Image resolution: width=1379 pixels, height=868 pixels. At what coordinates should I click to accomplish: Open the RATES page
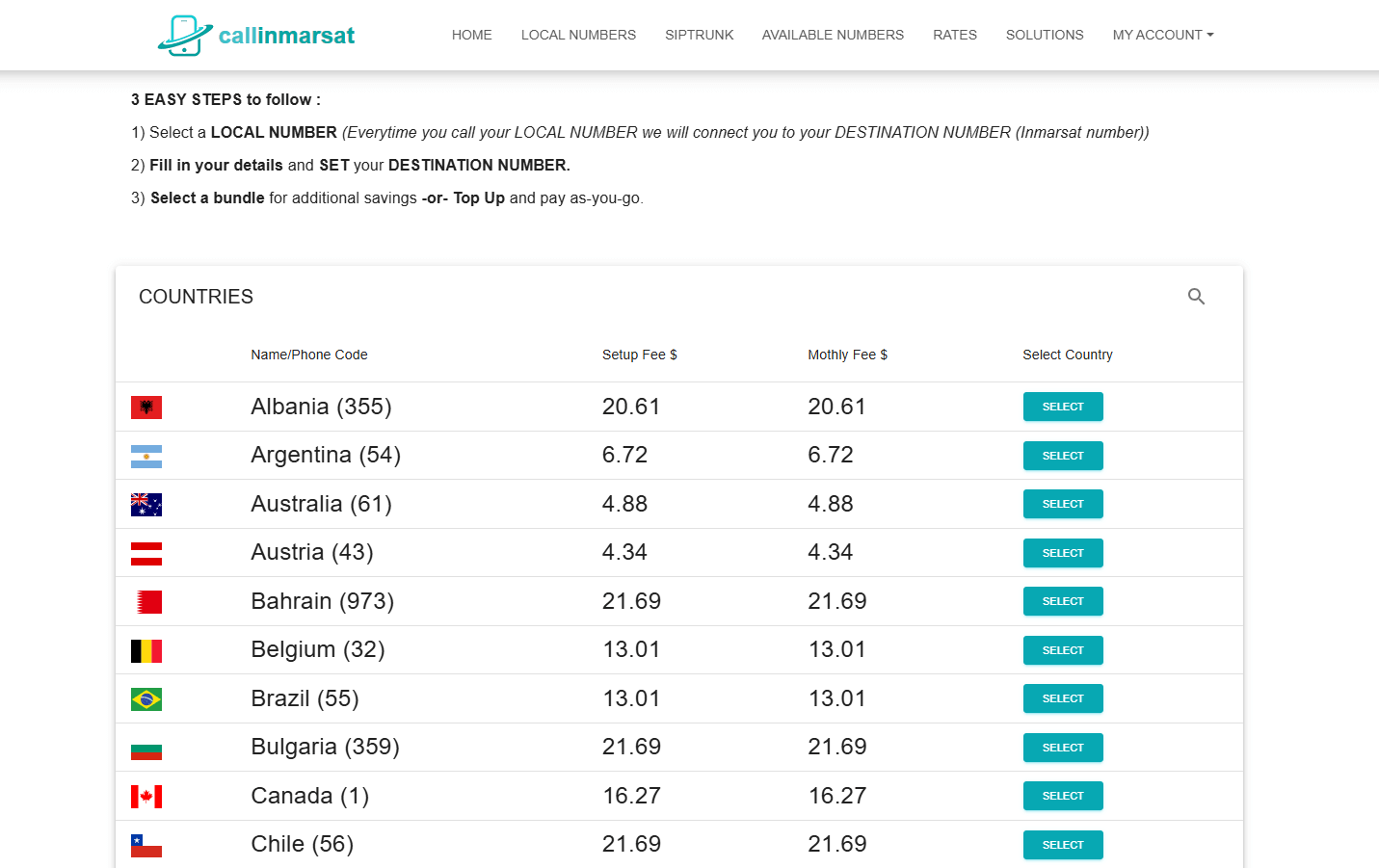(x=955, y=35)
